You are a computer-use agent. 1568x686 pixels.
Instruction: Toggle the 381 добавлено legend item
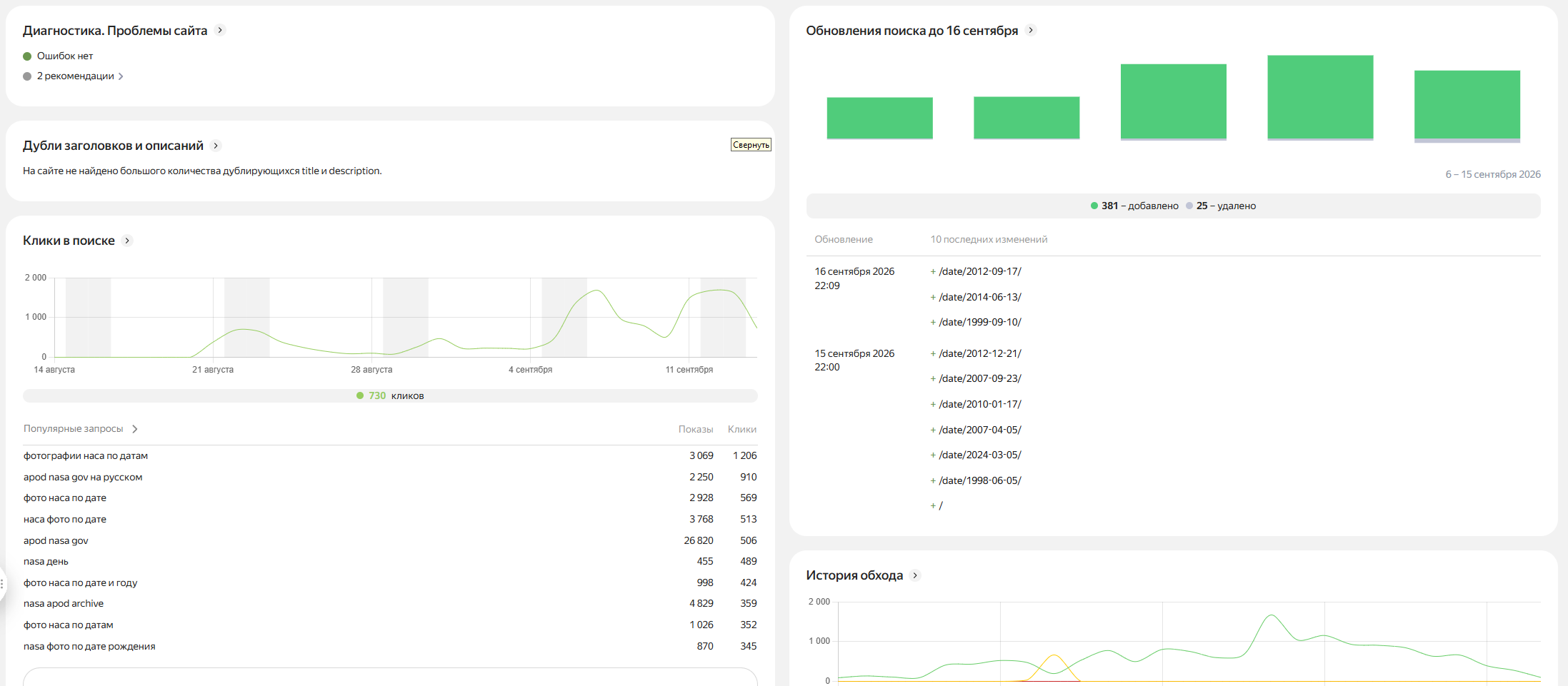(1134, 206)
